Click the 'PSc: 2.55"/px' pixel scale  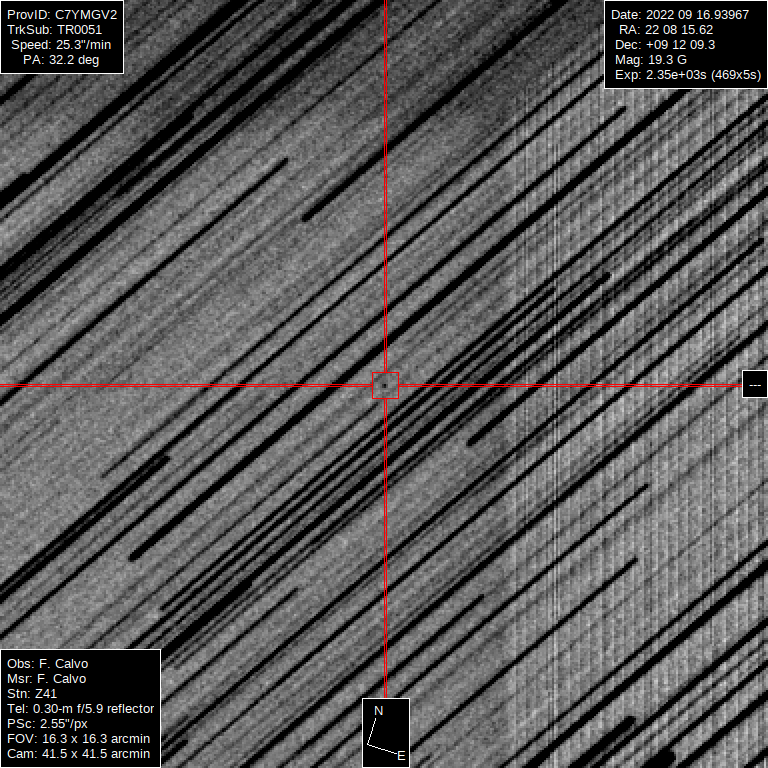pyautogui.click(x=47, y=723)
